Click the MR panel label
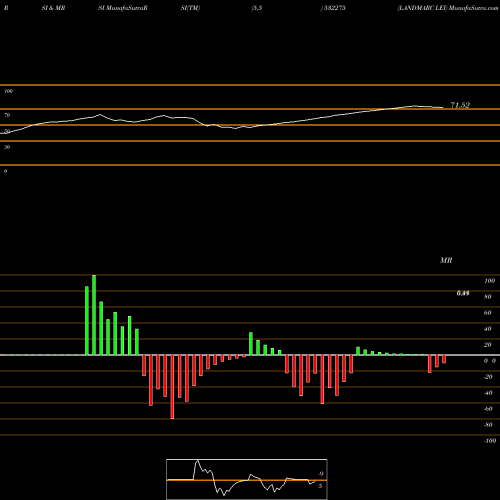Image resolution: width=500 pixels, height=500 pixels. [446, 260]
